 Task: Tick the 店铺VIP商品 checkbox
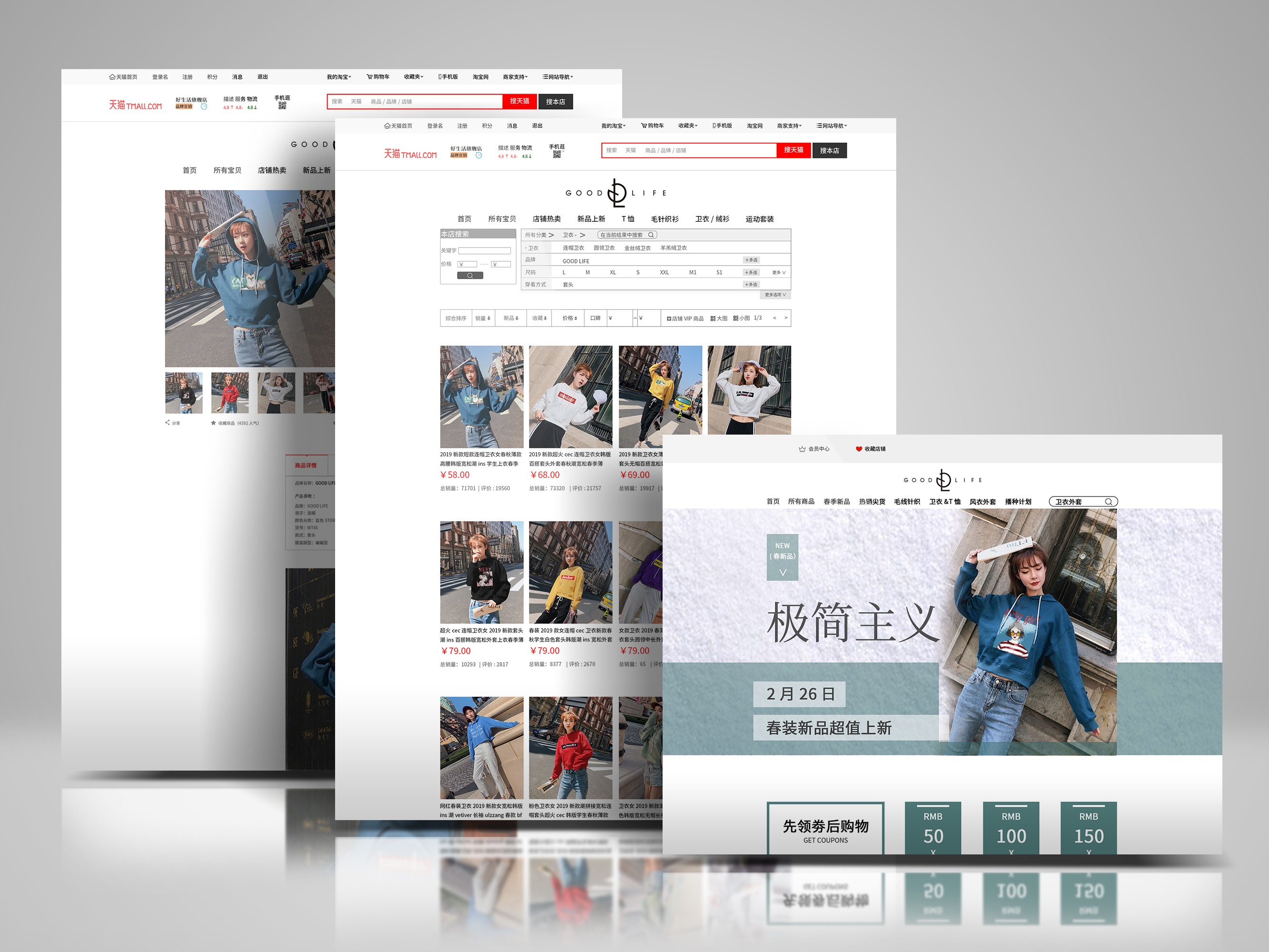click(669, 318)
